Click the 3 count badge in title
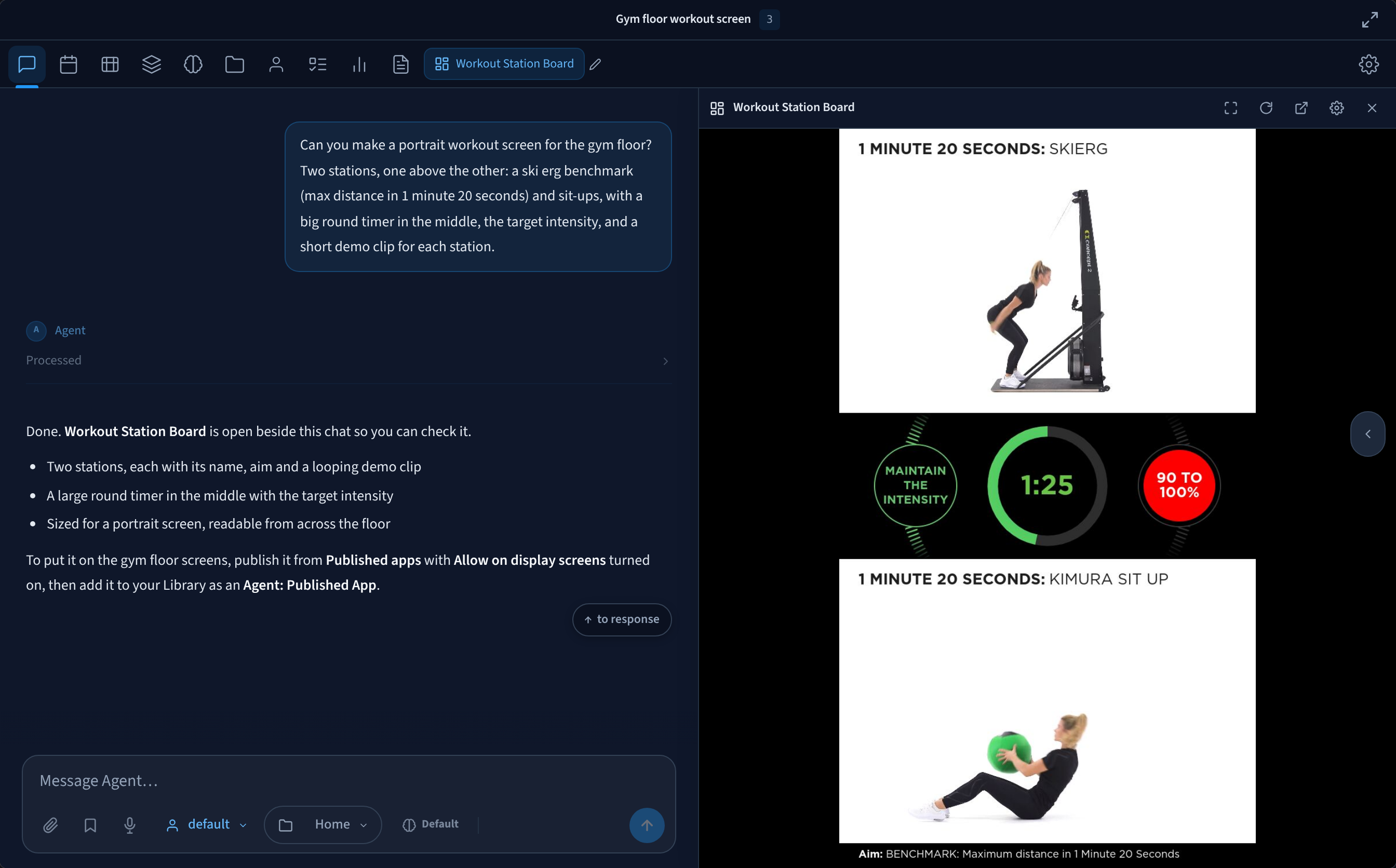This screenshot has height=868, width=1396. coord(769,20)
